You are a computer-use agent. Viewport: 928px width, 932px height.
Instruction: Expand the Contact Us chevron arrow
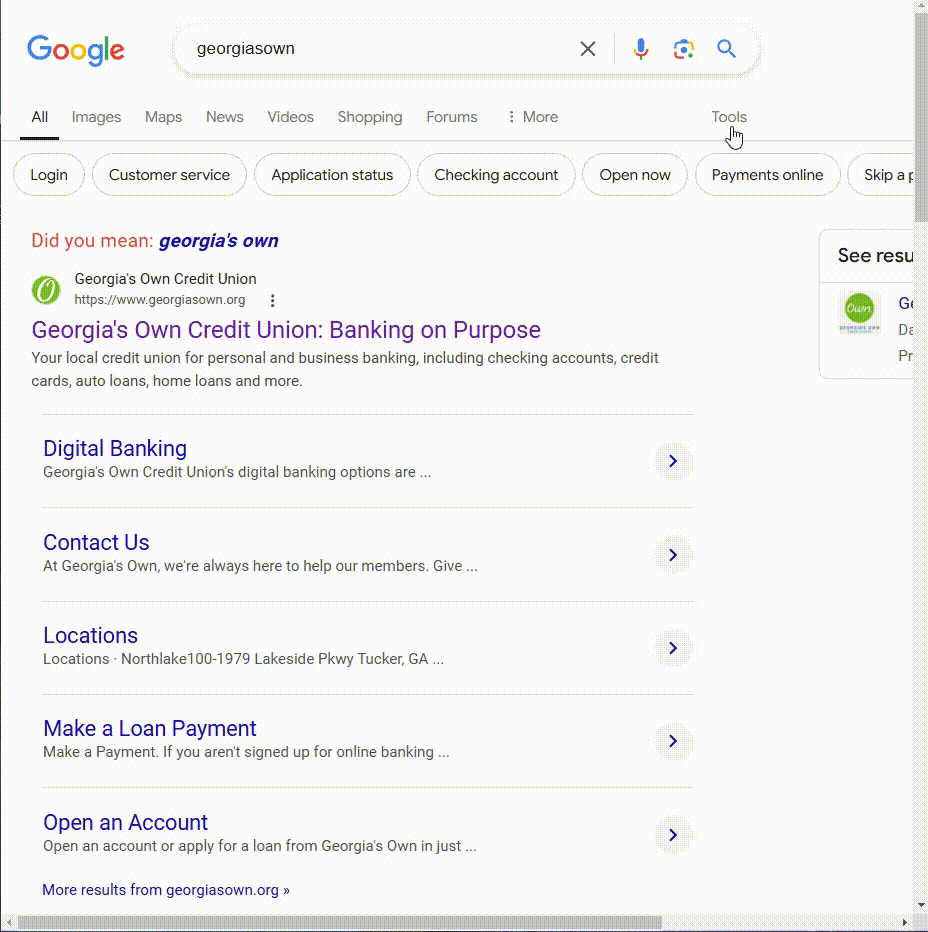(x=673, y=555)
